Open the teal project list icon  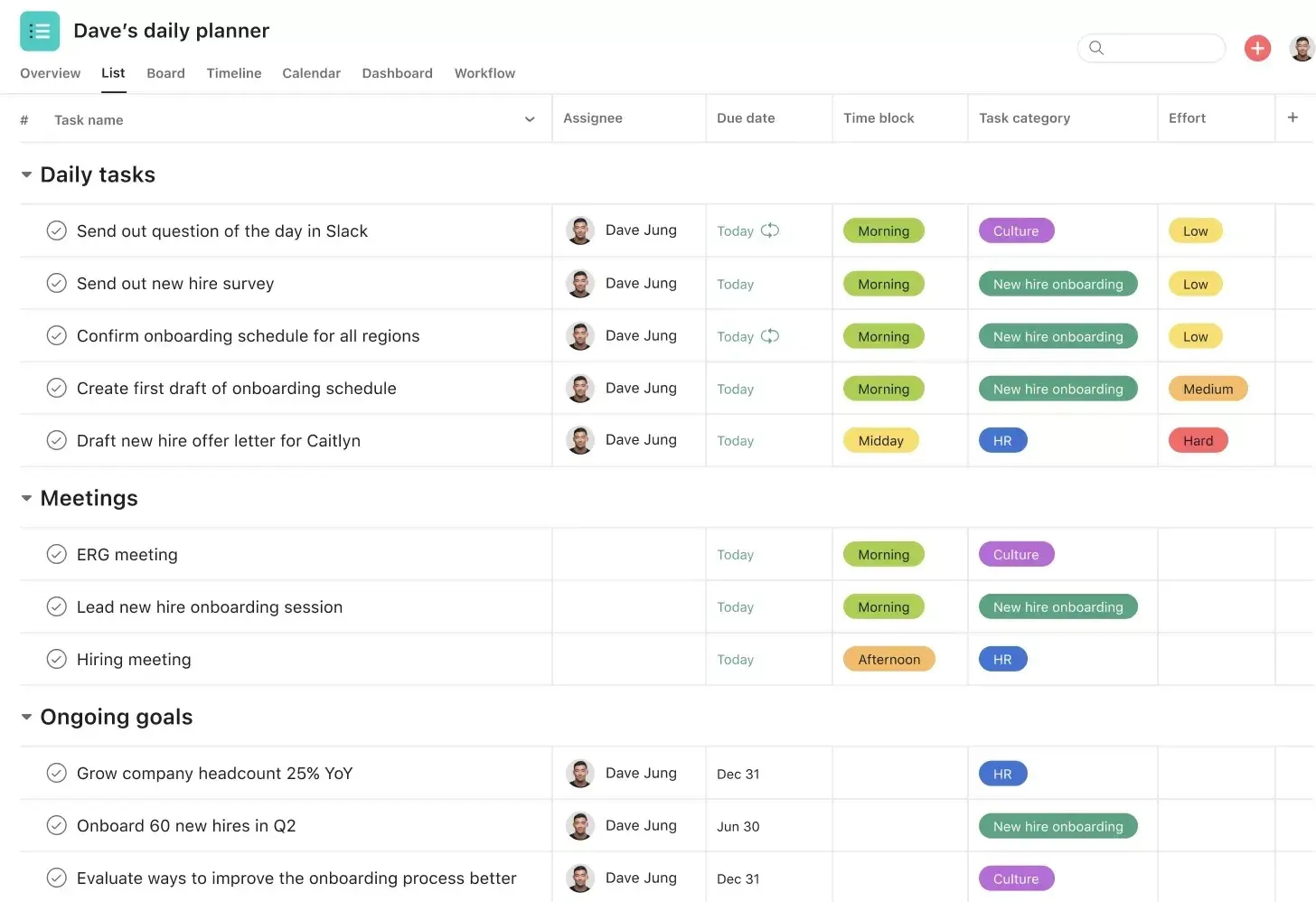tap(40, 32)
